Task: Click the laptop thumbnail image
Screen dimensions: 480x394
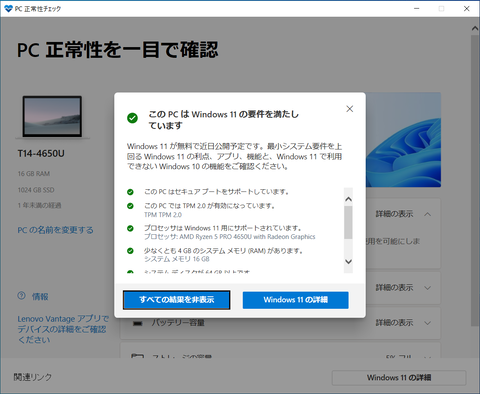Action: tap(52, 116)
